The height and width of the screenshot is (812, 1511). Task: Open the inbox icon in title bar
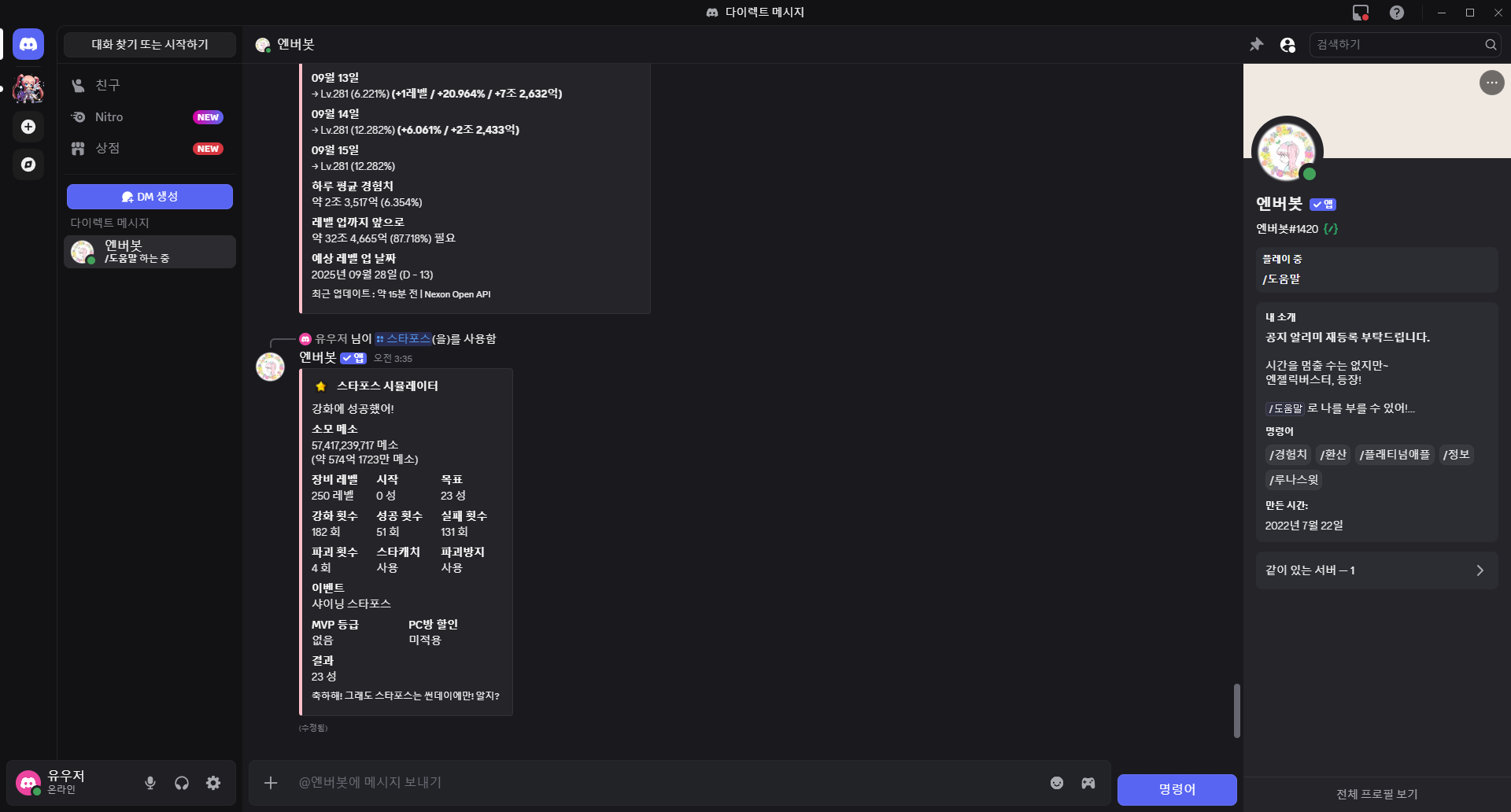click(1360, 13)
